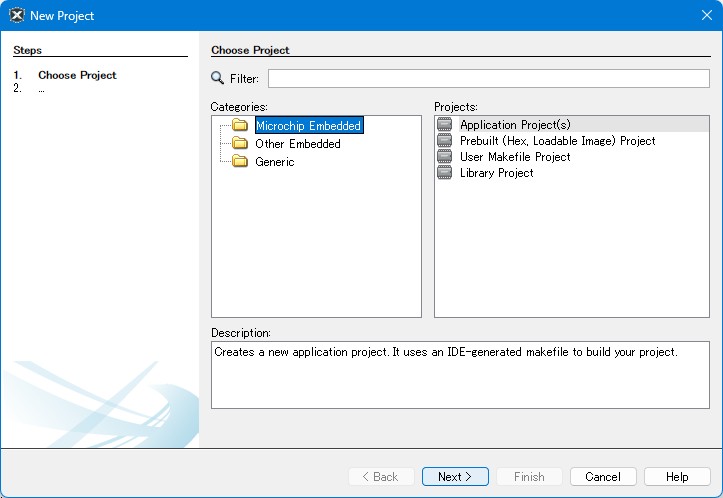
Task: Choose User Makefile Project from the list
Action: tap(515, 157)
